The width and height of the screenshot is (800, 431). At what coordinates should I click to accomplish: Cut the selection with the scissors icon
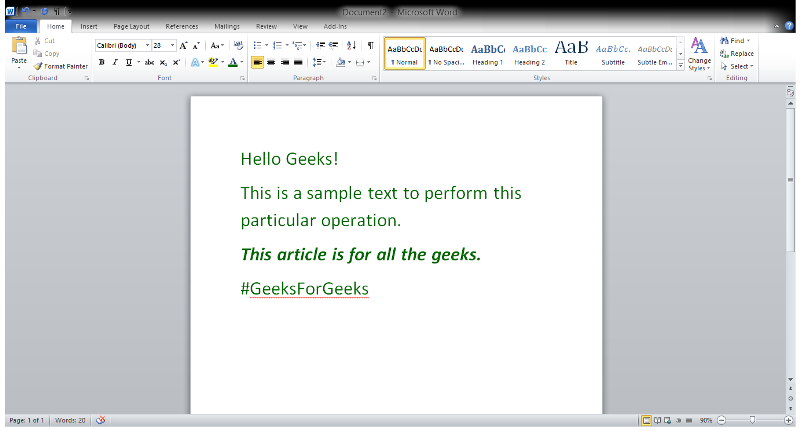point(38,41)
